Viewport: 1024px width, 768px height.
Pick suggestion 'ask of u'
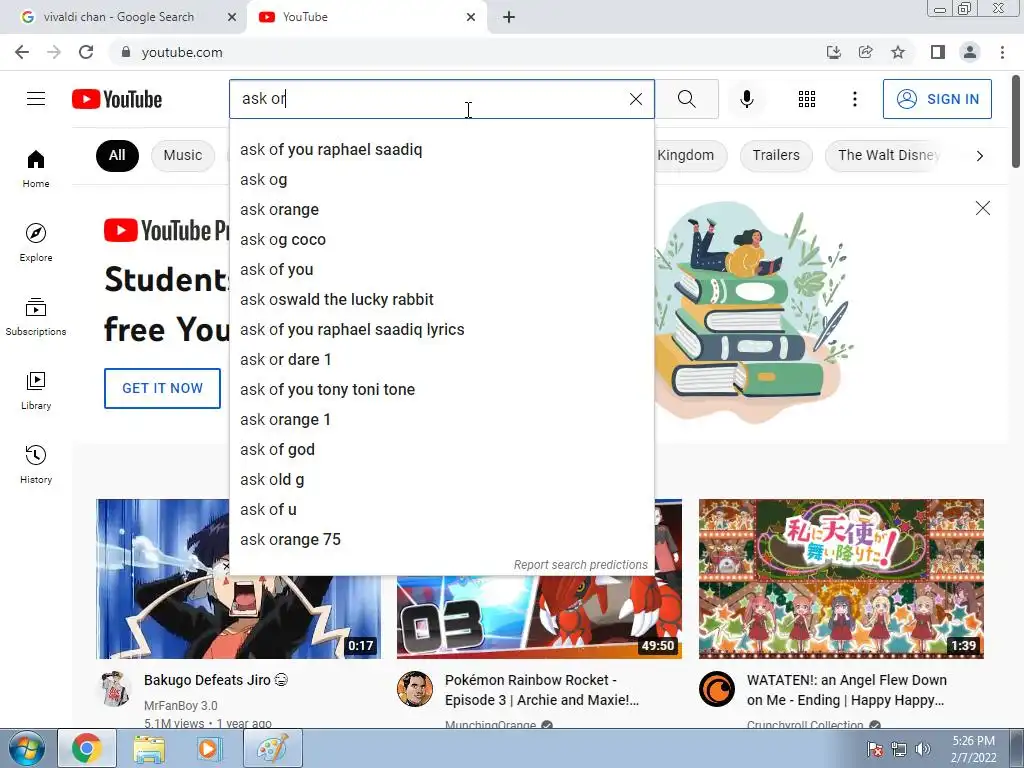(x=441, y=510)
